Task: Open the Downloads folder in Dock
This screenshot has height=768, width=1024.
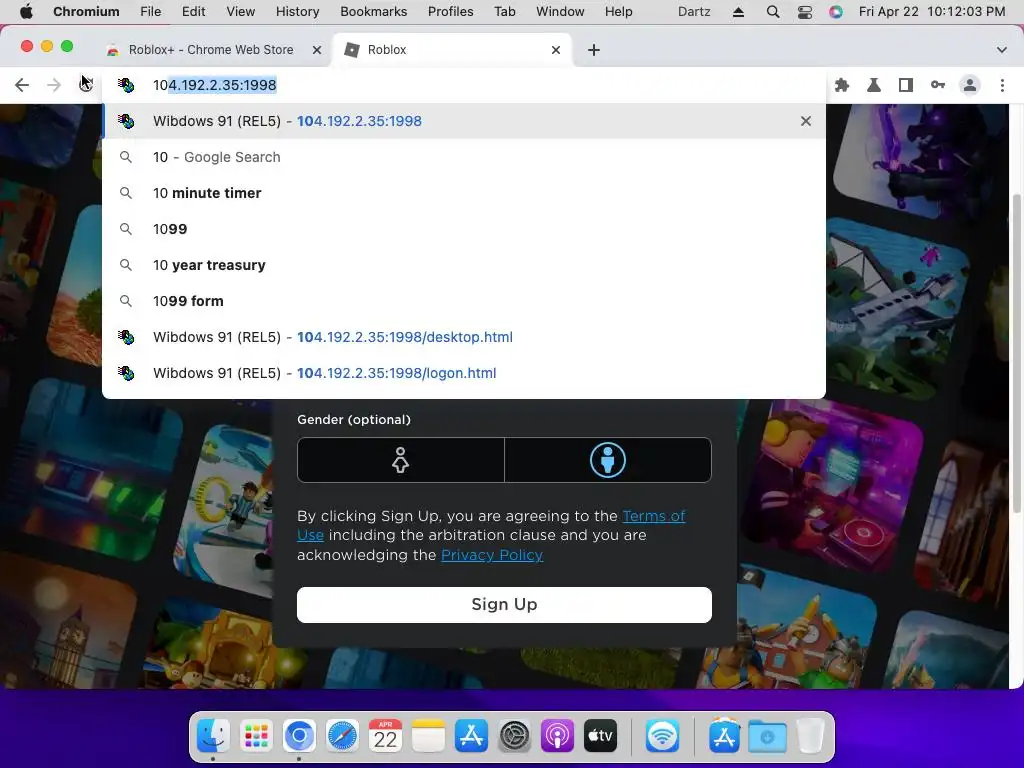Action: tap(767, 736)
